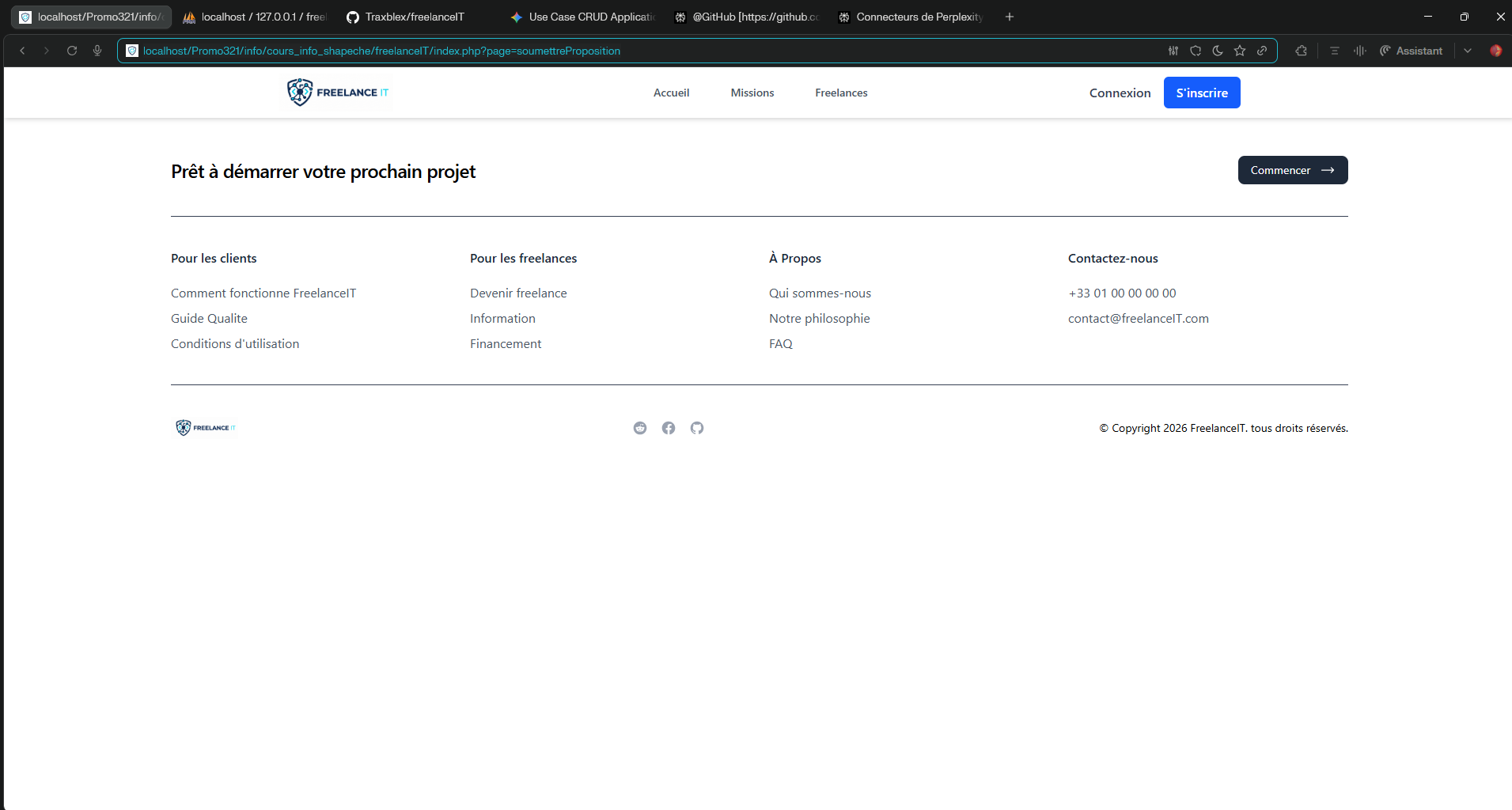Open the Reddit social icon
This screenshot has width=1512, height=810.
point(640,428)
